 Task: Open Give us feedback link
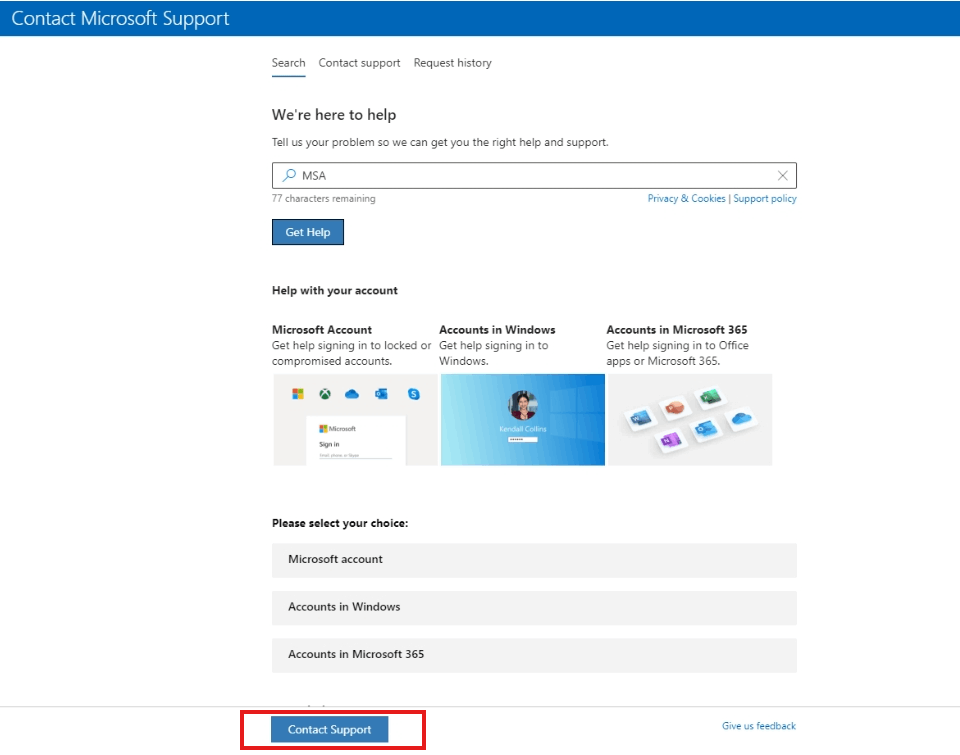[759, 726]
